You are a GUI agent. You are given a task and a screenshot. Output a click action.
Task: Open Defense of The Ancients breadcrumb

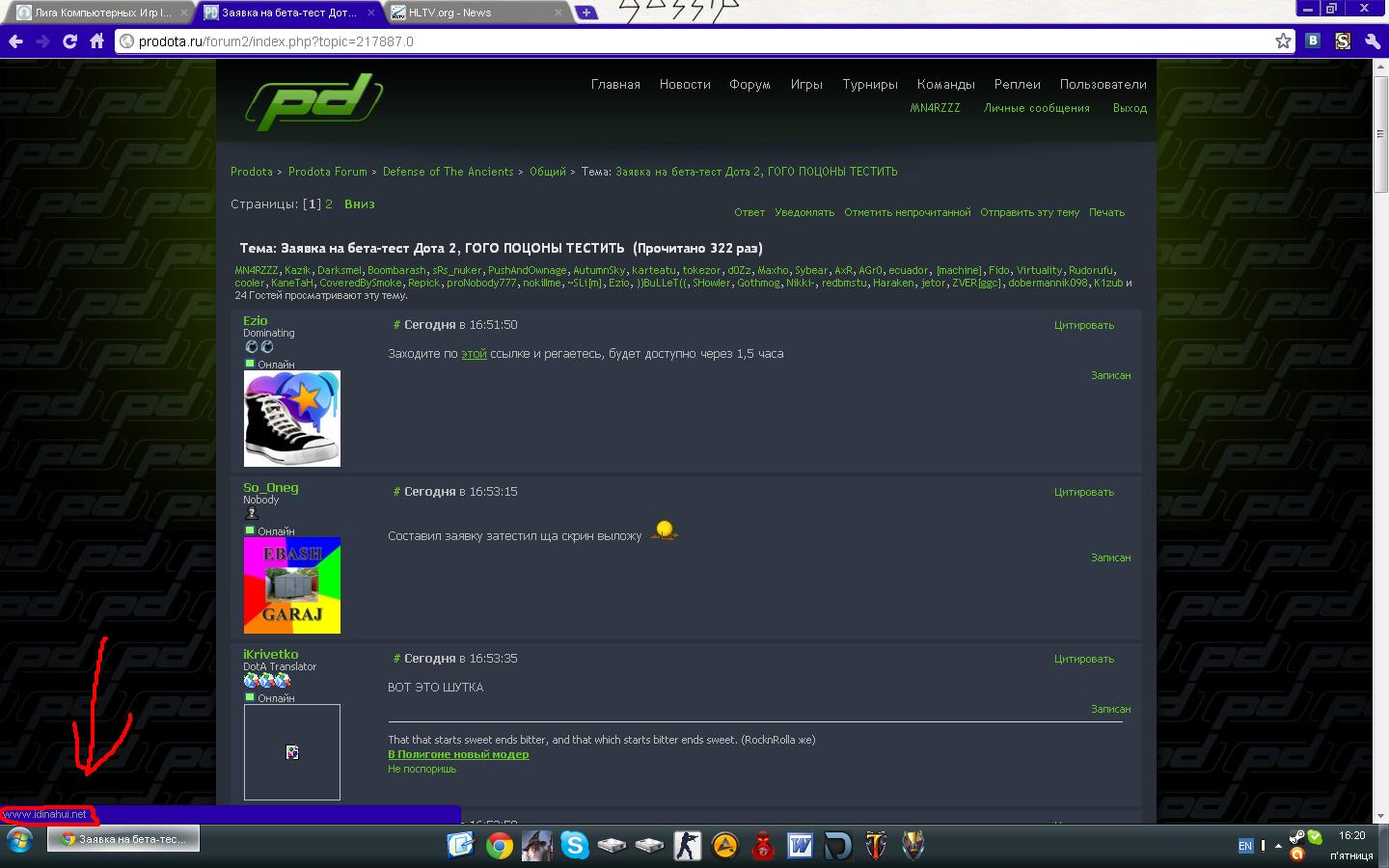[449, 172]
